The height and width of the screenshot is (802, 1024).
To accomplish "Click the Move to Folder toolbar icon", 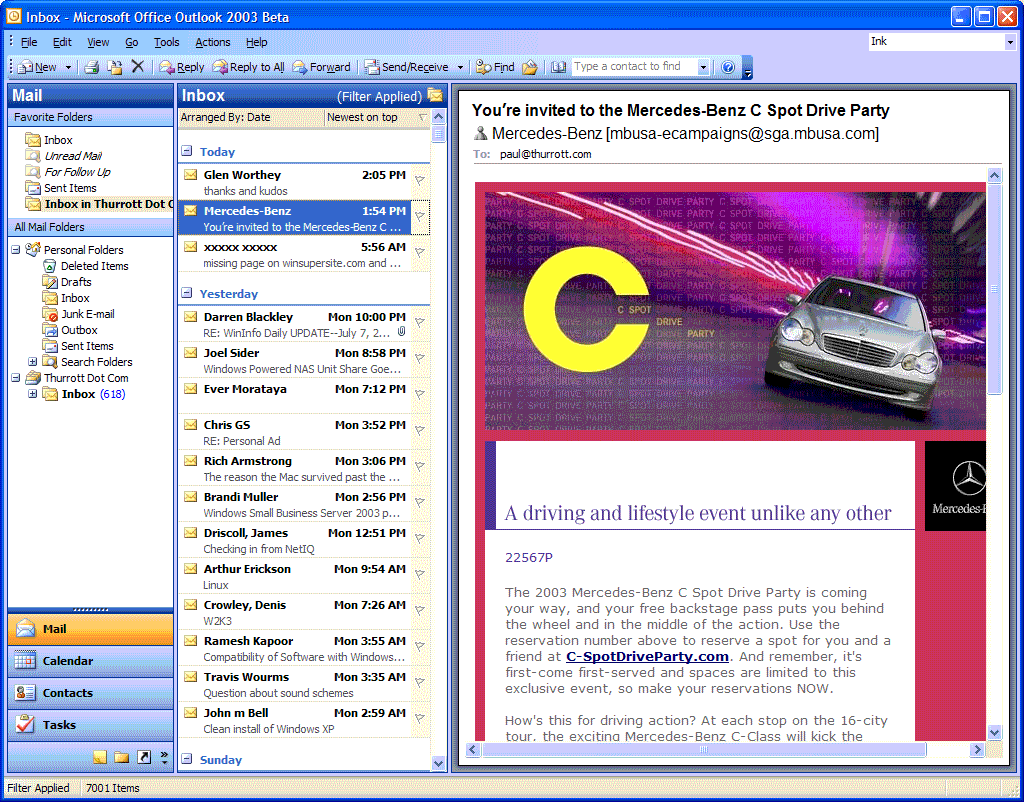I will (114, 67).
